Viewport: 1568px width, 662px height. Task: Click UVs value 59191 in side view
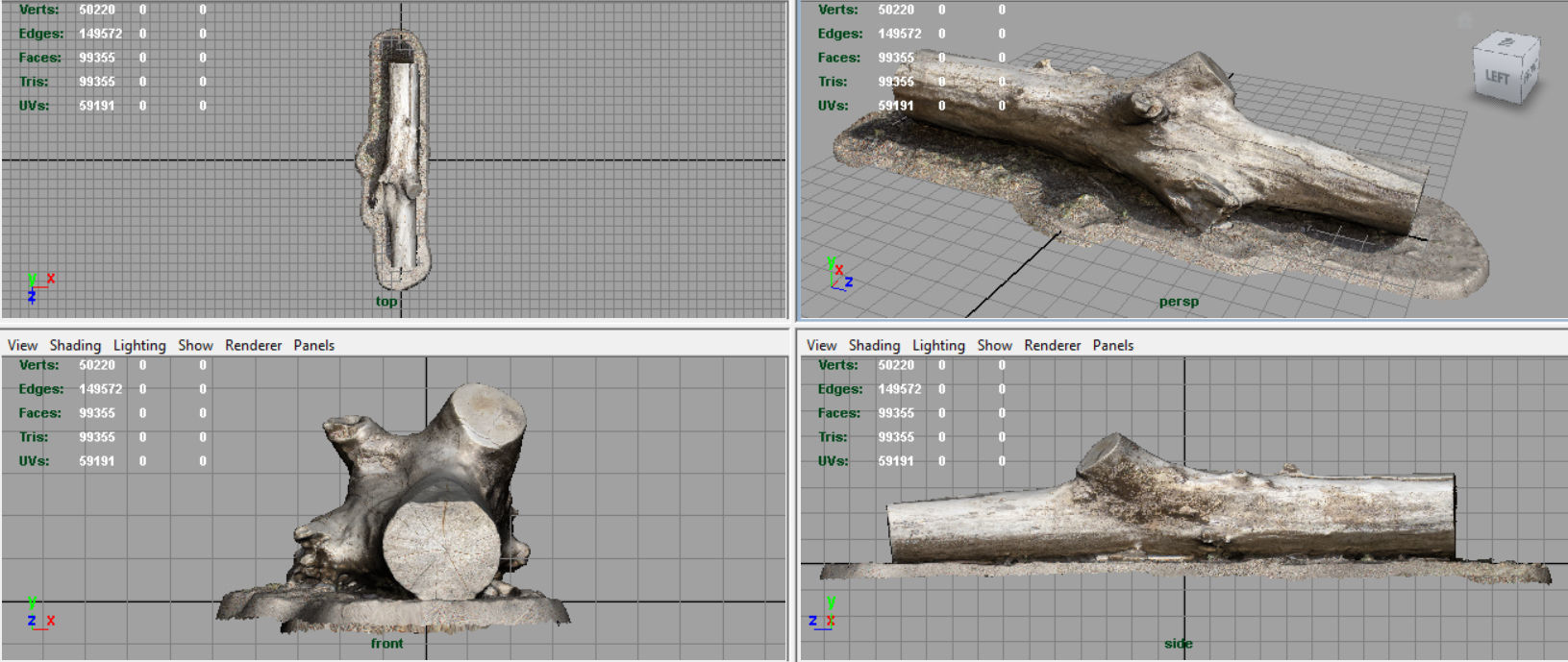click(896, 461)
